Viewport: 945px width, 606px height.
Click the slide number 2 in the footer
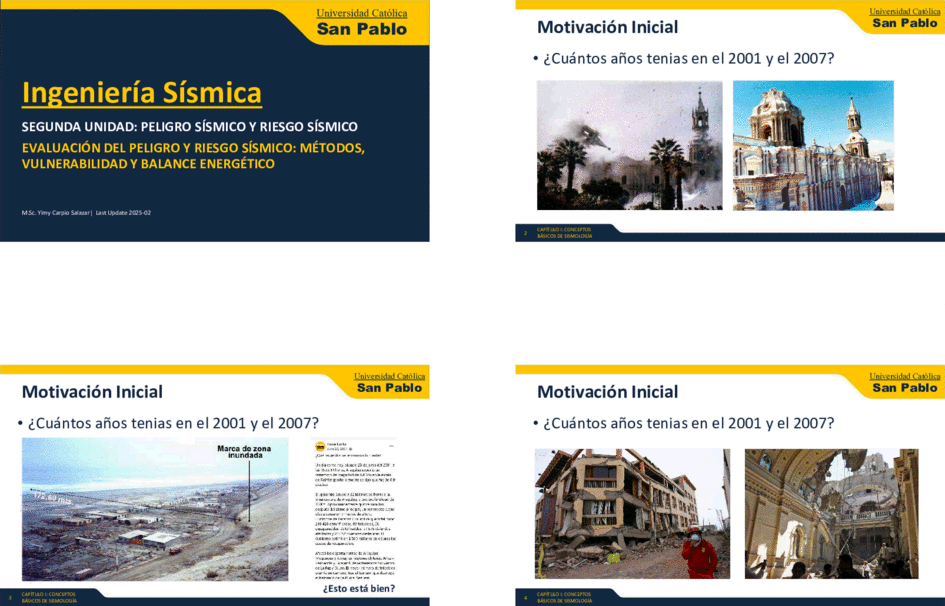526,233
